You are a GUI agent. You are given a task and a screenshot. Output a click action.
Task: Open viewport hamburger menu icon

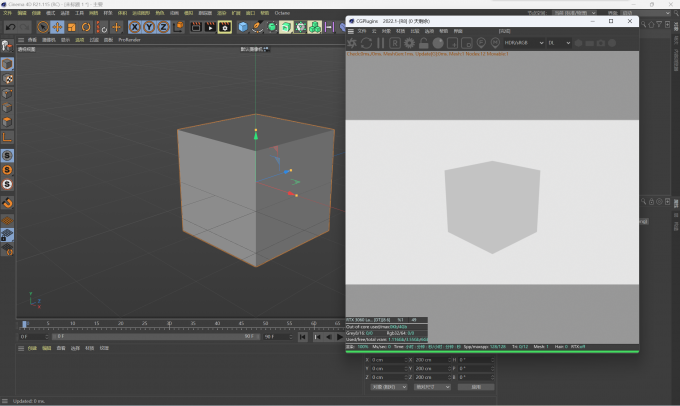[21, 40]
